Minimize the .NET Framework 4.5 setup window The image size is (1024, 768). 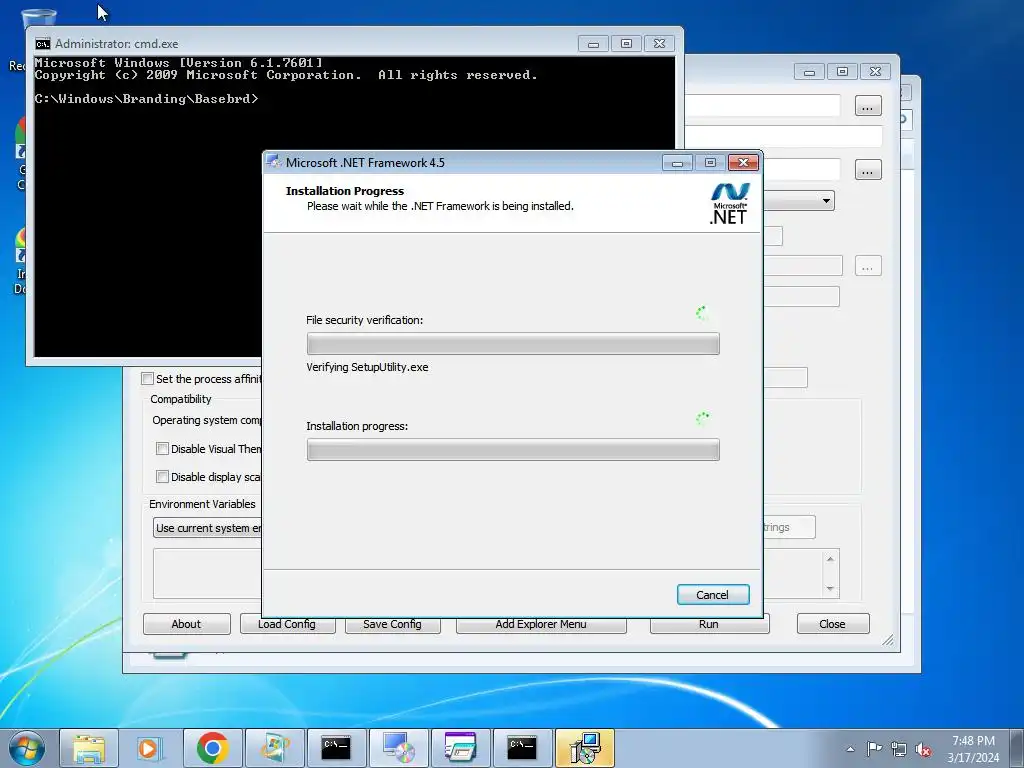(677, 163)
